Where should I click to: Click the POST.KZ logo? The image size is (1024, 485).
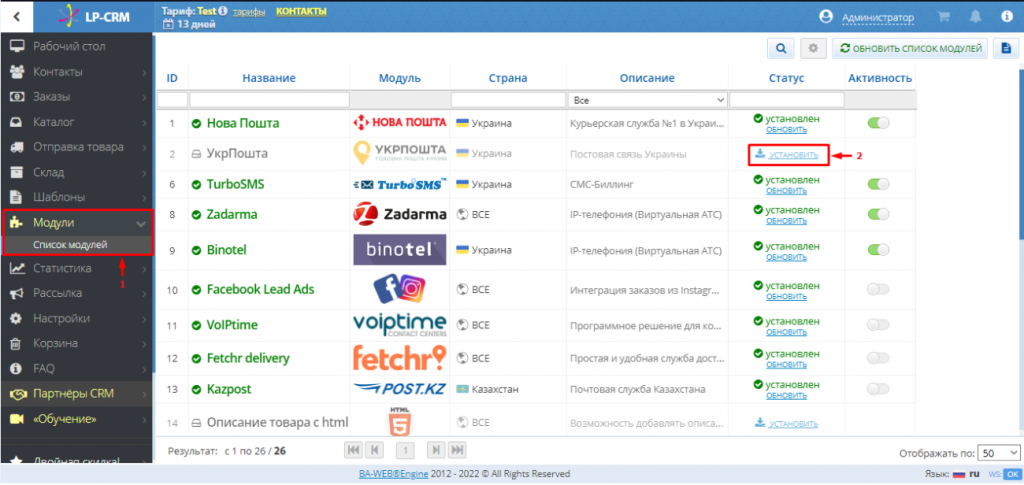pos(400,389)
